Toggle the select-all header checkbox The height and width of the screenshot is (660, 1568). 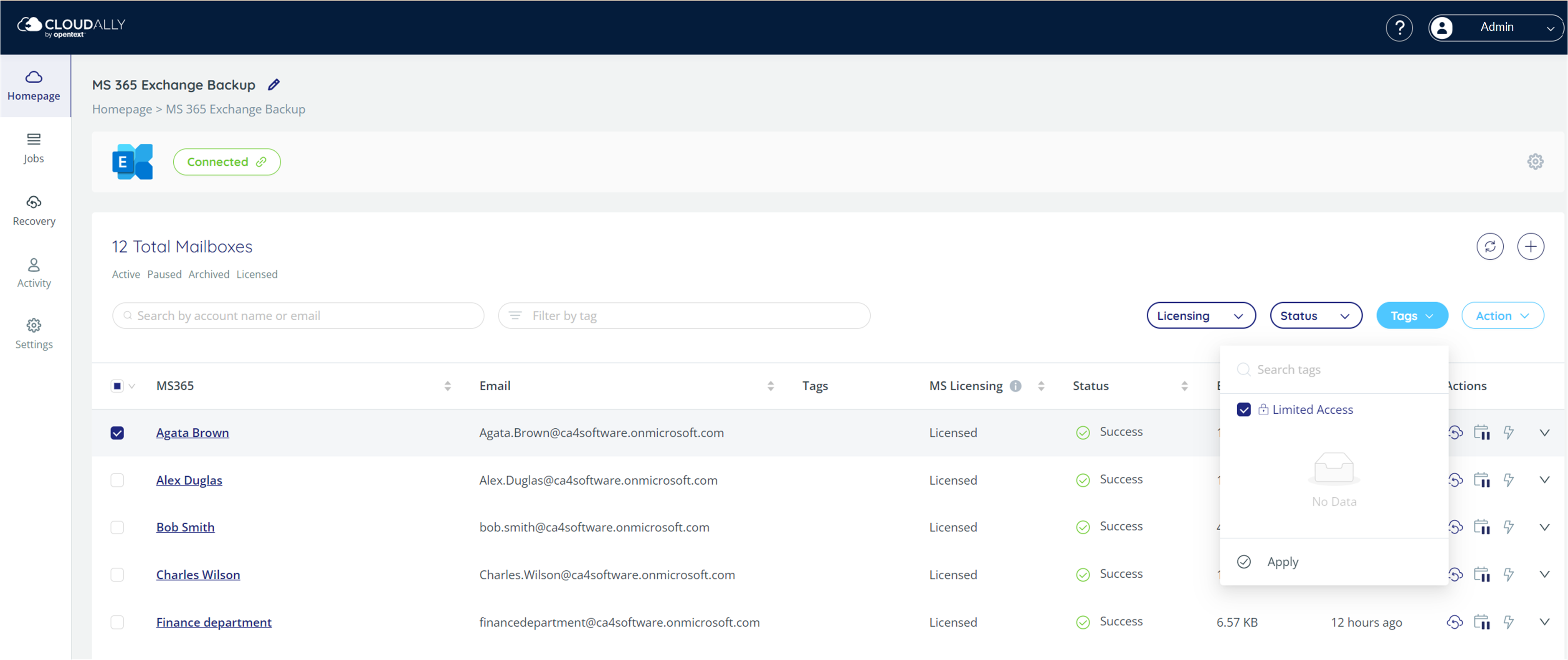pyautogui.click(x=117, y=386)
